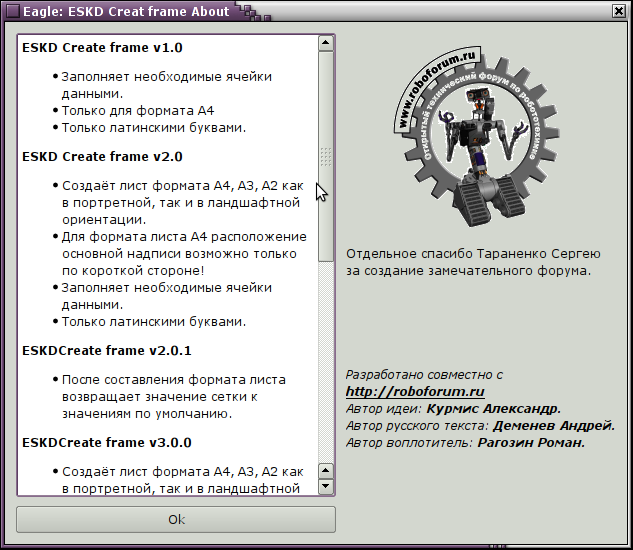633x550 pixels.
Task: Click Только латинскими буквами under v1.0
Action: 154,128
